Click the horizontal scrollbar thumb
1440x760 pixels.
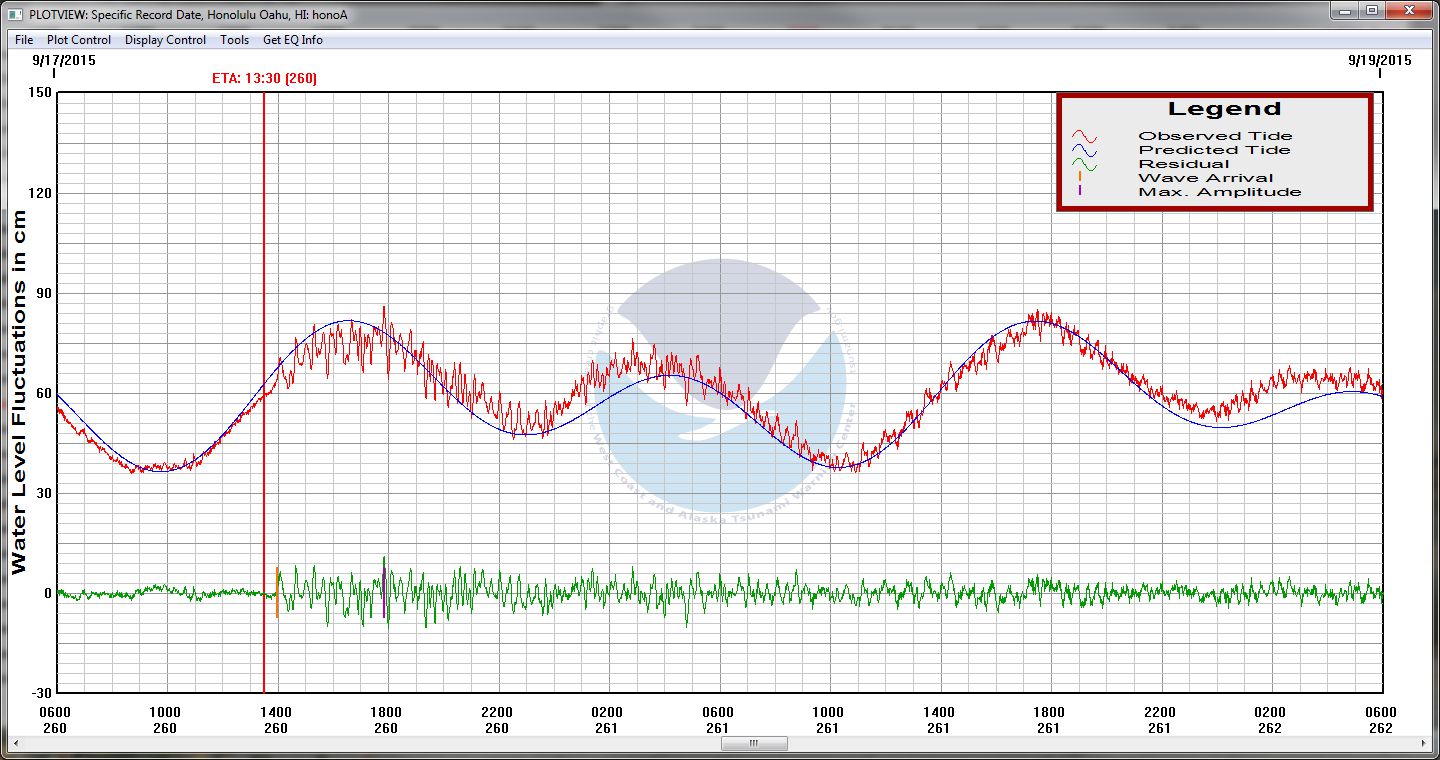[x=753, y=744]
